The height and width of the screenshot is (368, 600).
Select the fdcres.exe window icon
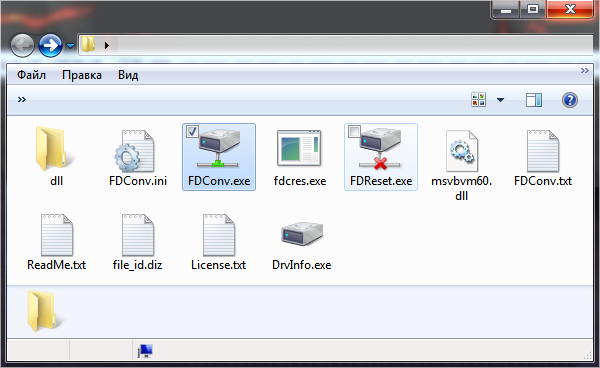tap(300, 147)
